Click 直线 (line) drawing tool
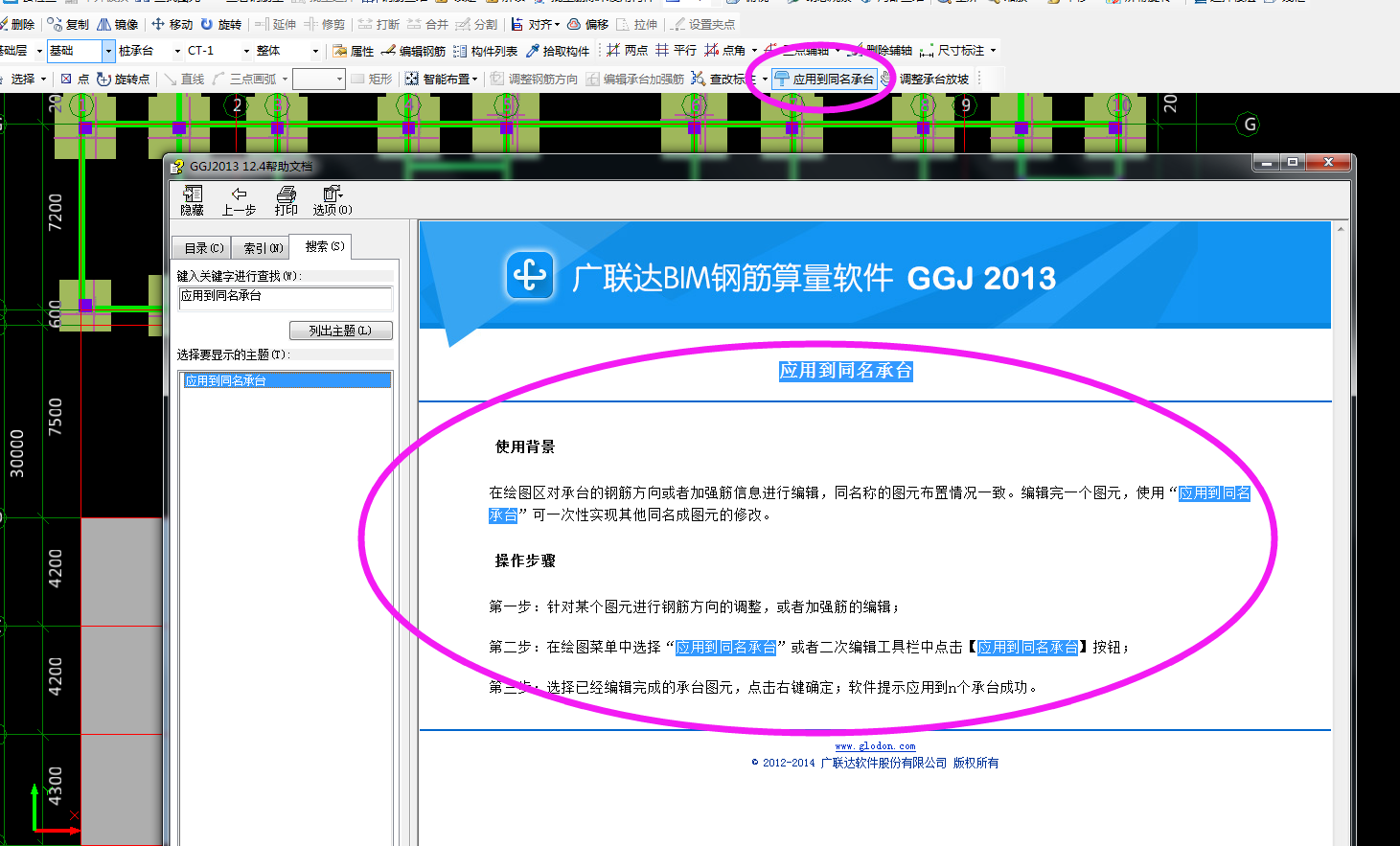The image size is (1400, 846). tap(184, 79)
